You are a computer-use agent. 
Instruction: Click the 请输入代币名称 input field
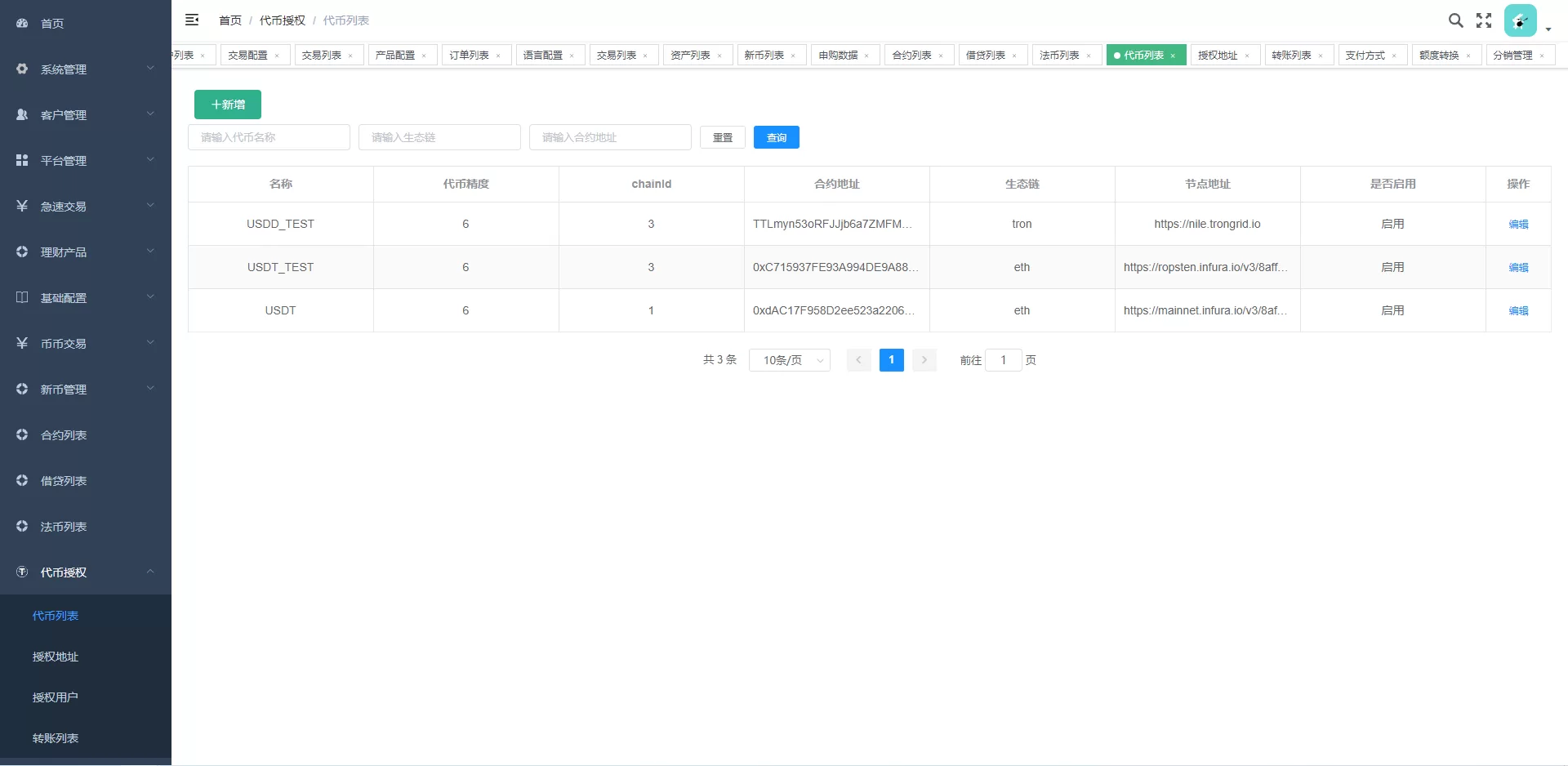[269, 137]
